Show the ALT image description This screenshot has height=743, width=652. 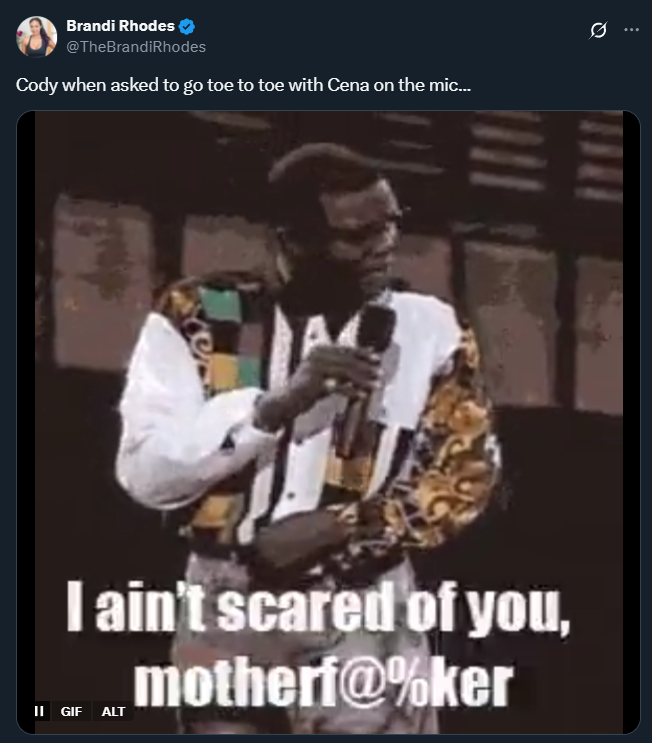click(x=113, y=711)
